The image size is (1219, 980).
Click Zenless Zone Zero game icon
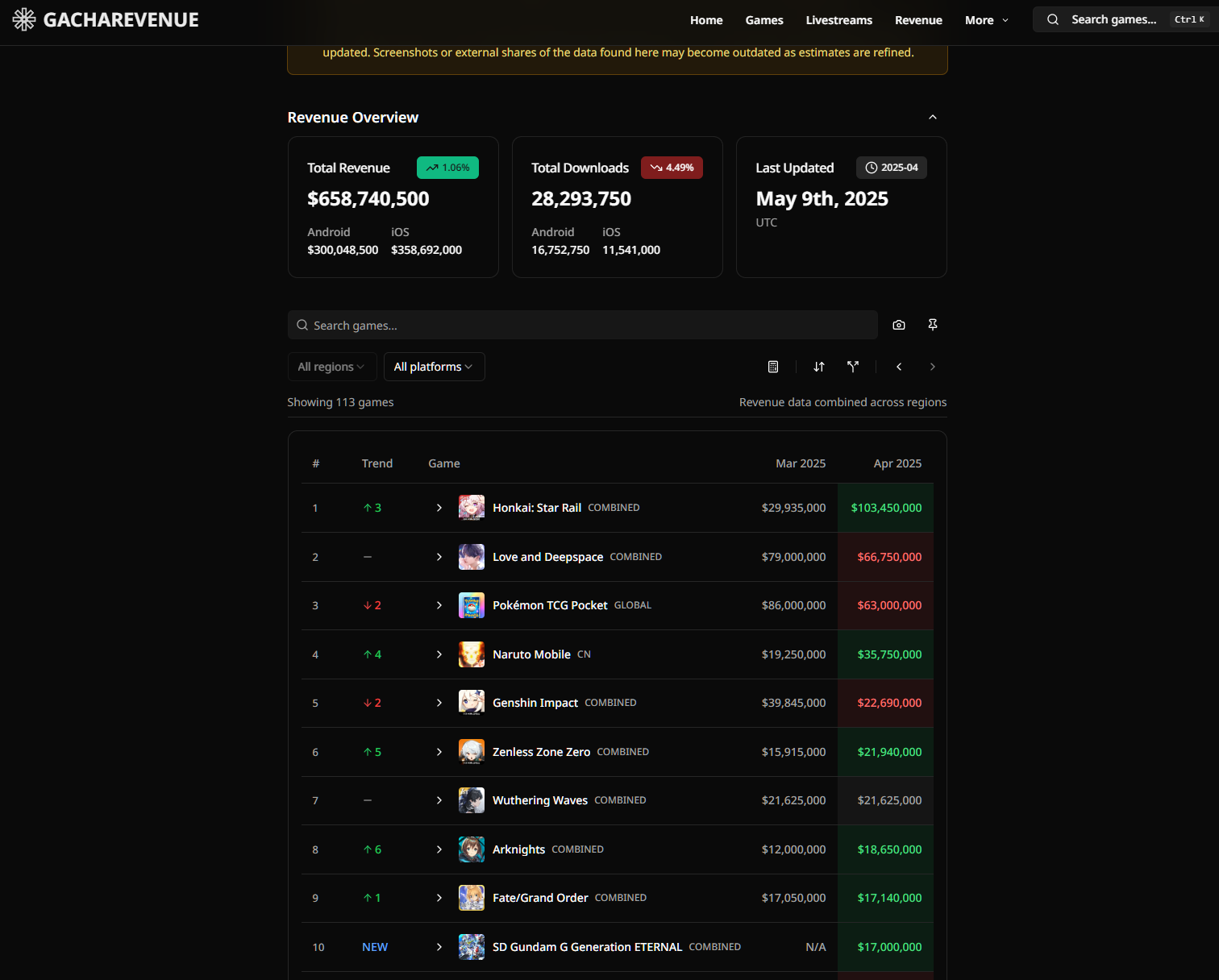[472, 752]
